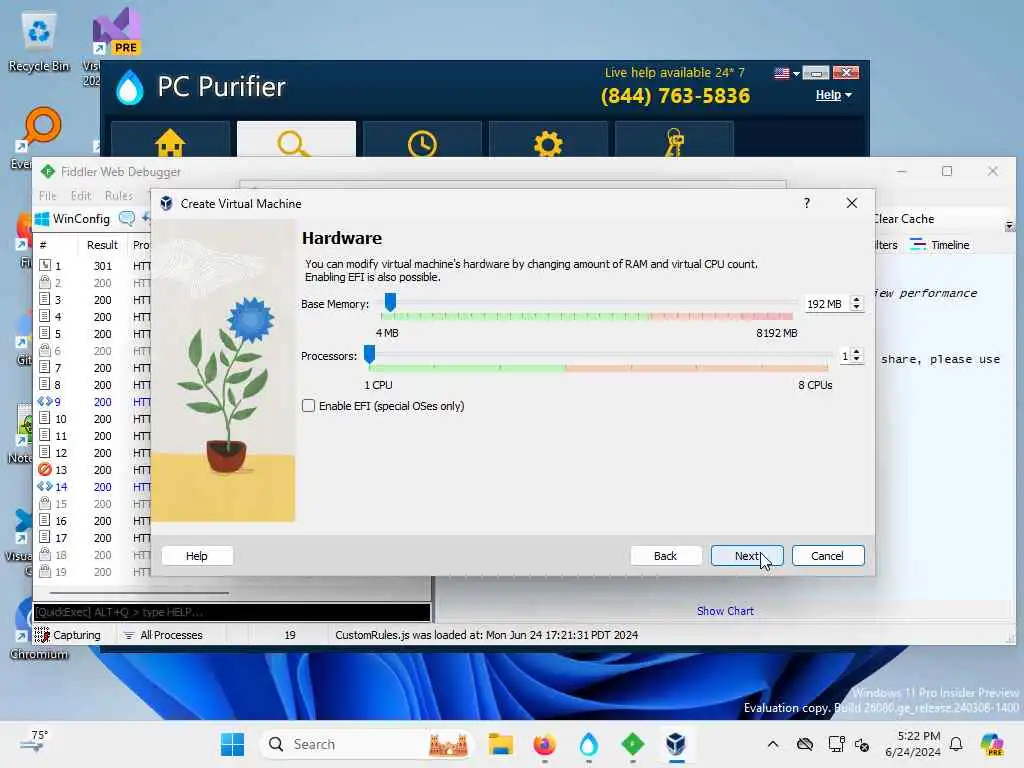This screenshot has height=768, width=1024.
Task: Decrease Base Memory with the down stepper arrow
Action: [x=857, y=308]
